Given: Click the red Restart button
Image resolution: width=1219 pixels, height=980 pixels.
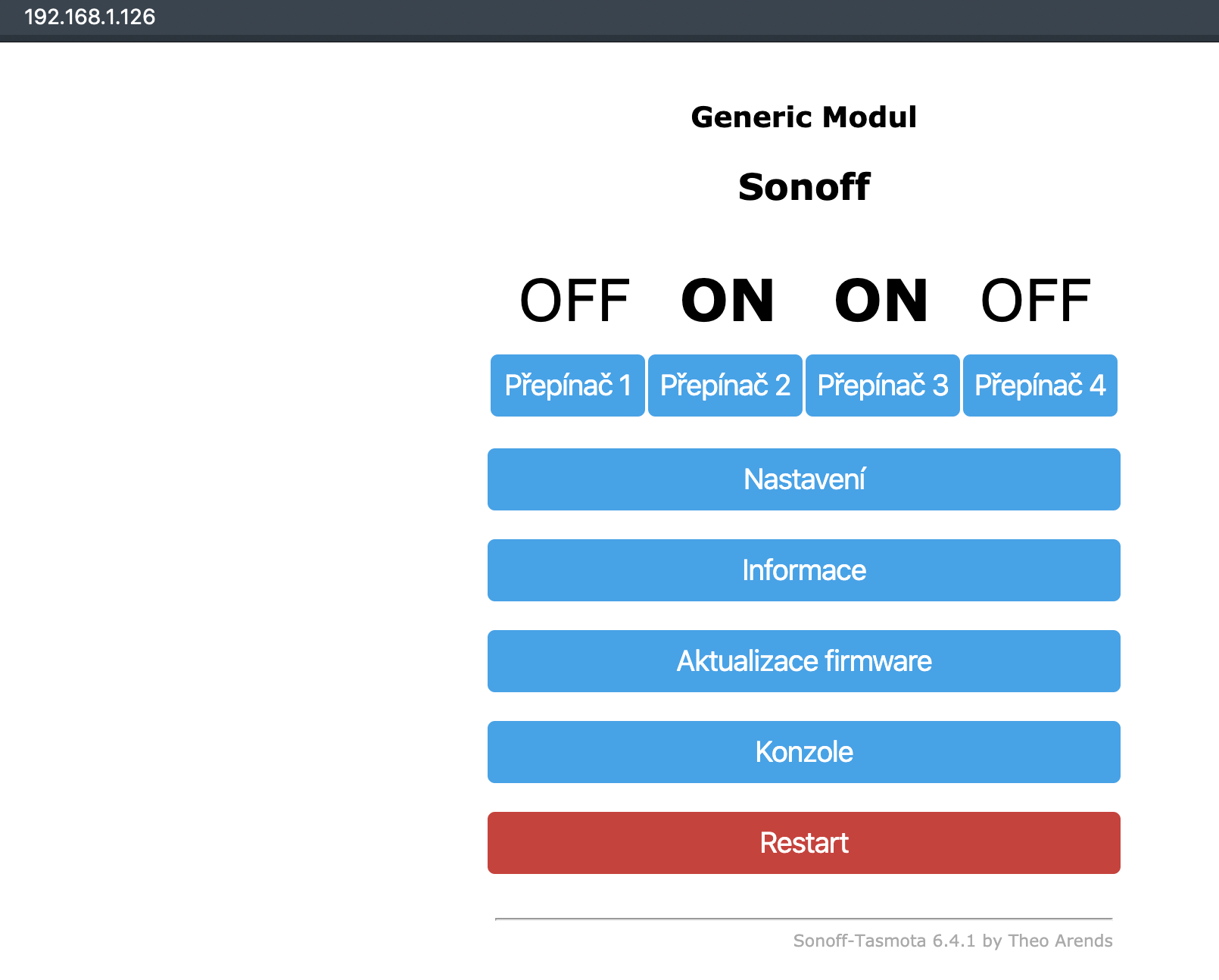Looking at the screenshot, I should point(803,843).
